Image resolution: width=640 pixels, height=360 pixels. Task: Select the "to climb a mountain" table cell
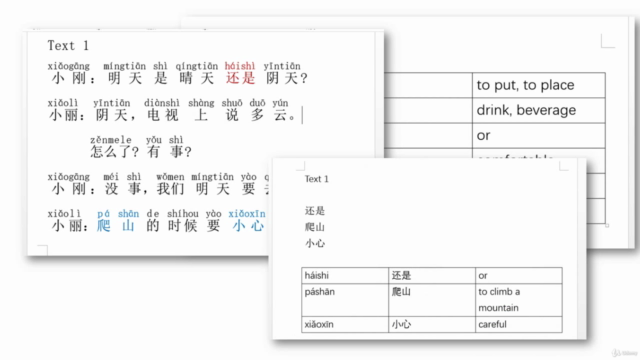coord(519,300)
